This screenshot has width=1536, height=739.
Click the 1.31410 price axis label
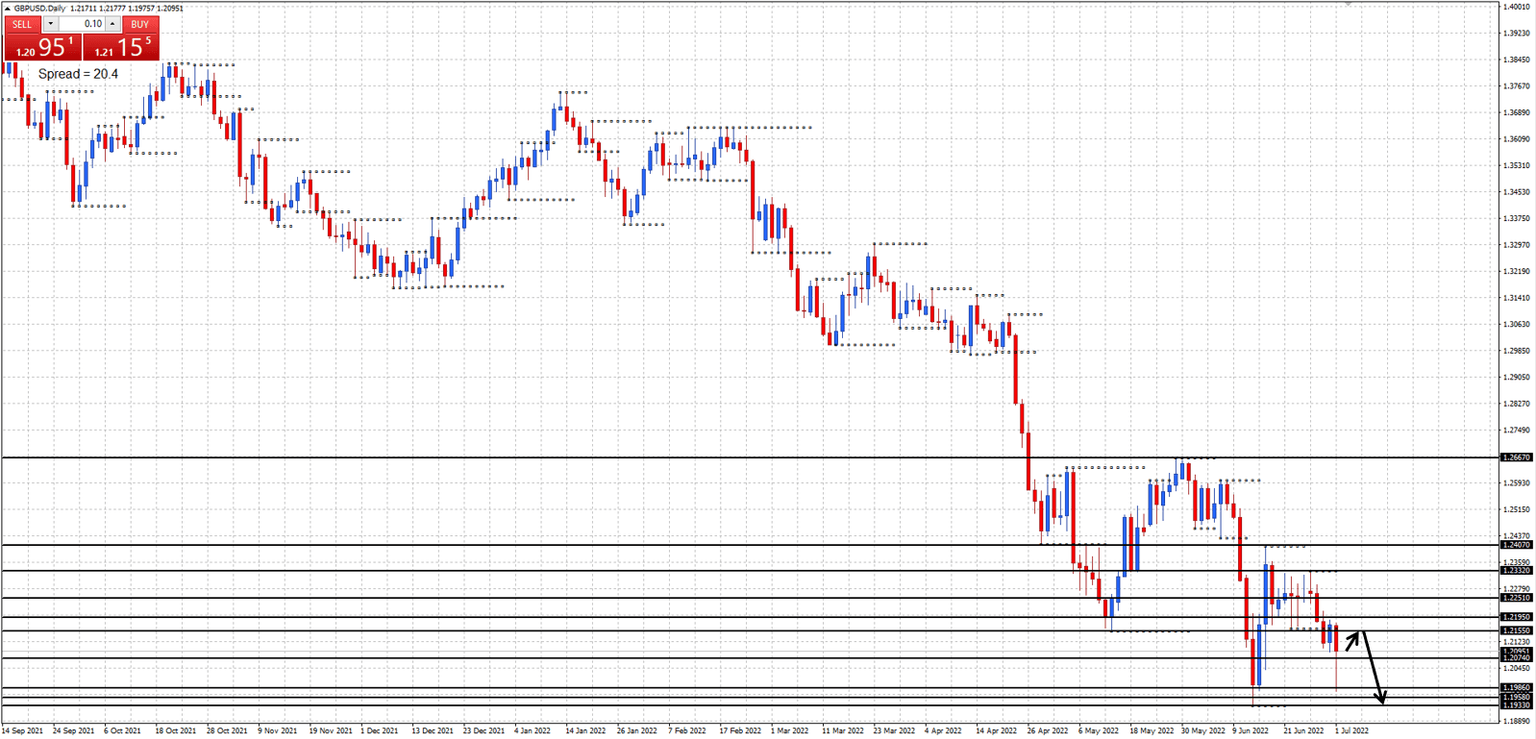1518,298
